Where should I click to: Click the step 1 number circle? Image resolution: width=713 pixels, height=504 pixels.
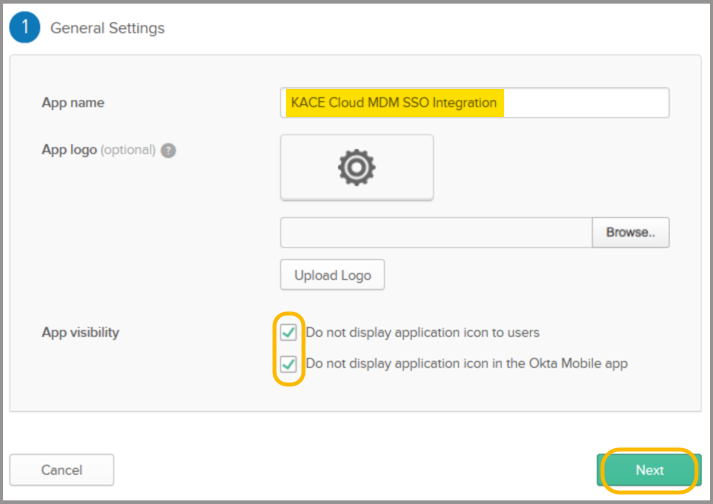(x=25, y=28)
